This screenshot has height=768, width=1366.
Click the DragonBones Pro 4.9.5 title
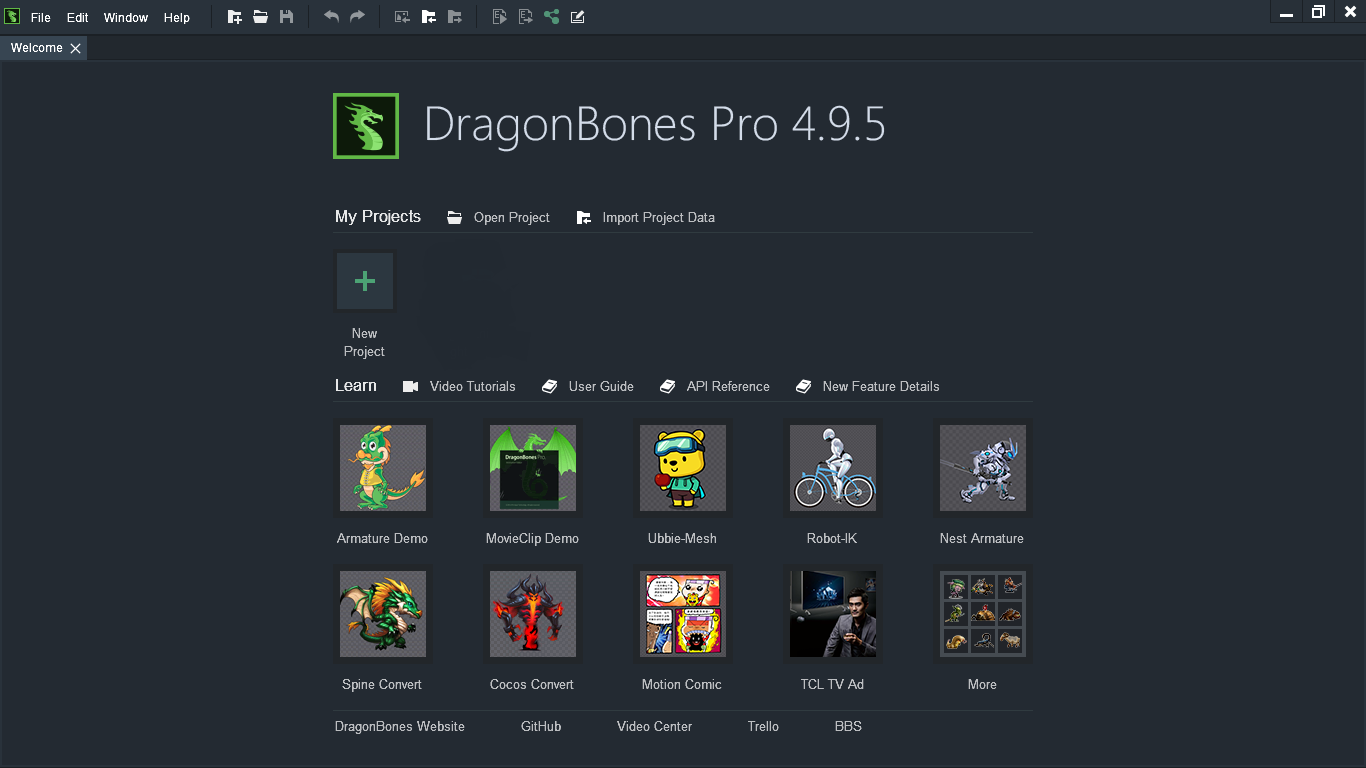[655, 124]
